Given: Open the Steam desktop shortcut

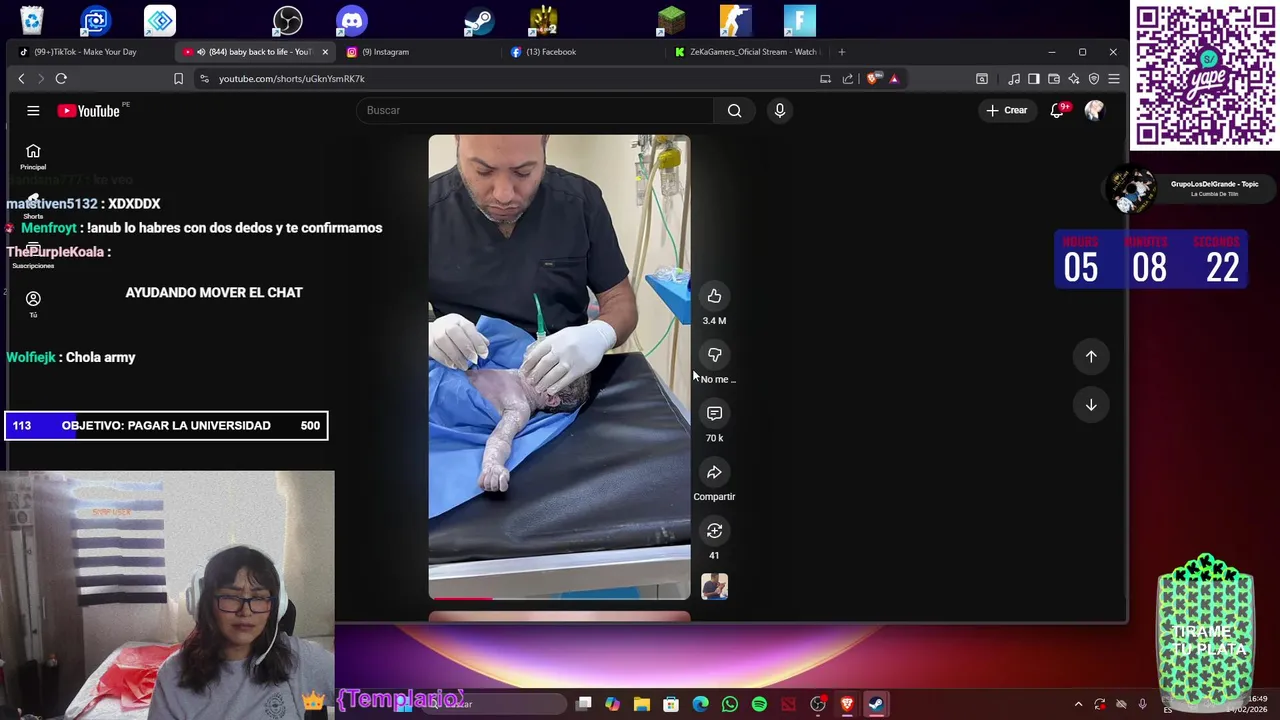Looking at the screenshot, I should coord(479,20).
